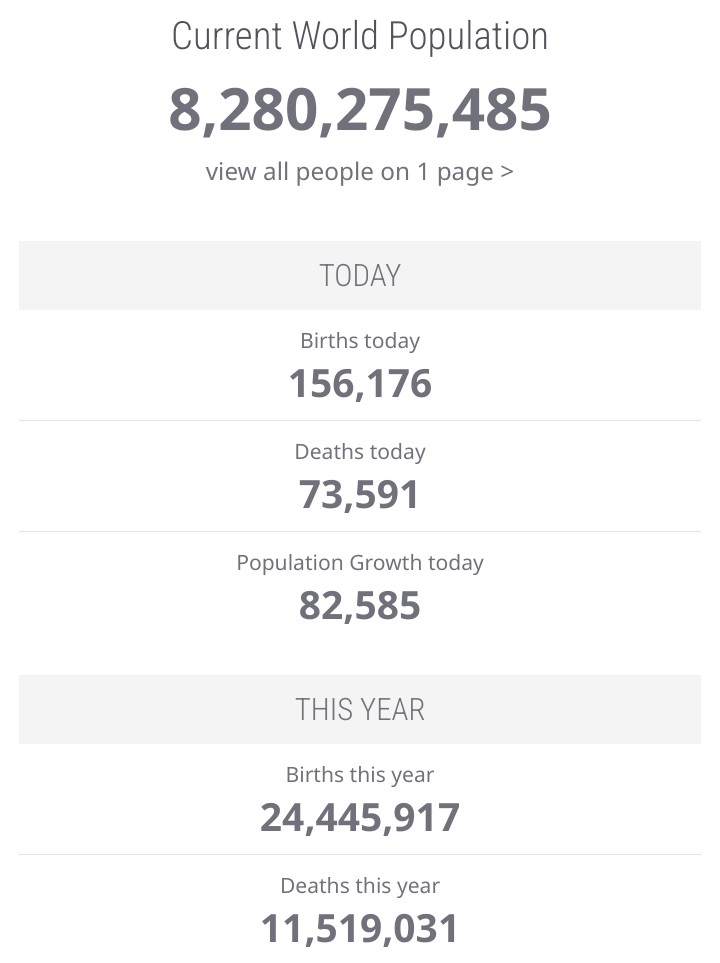Select the births today count 156,176
This screenshot has width=720, height=963.
360,384
